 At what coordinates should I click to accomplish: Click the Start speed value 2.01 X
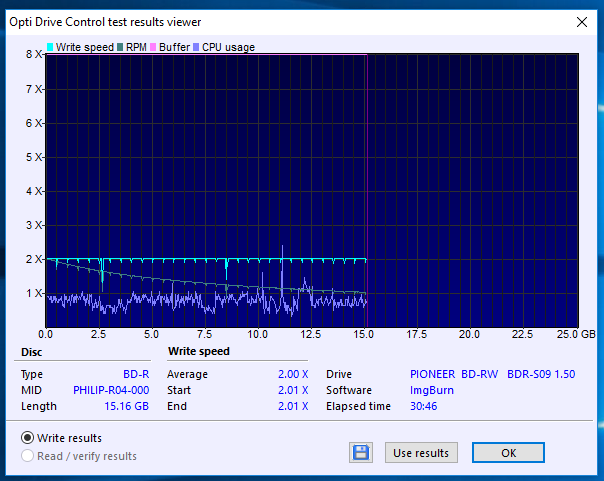point(293,390)
